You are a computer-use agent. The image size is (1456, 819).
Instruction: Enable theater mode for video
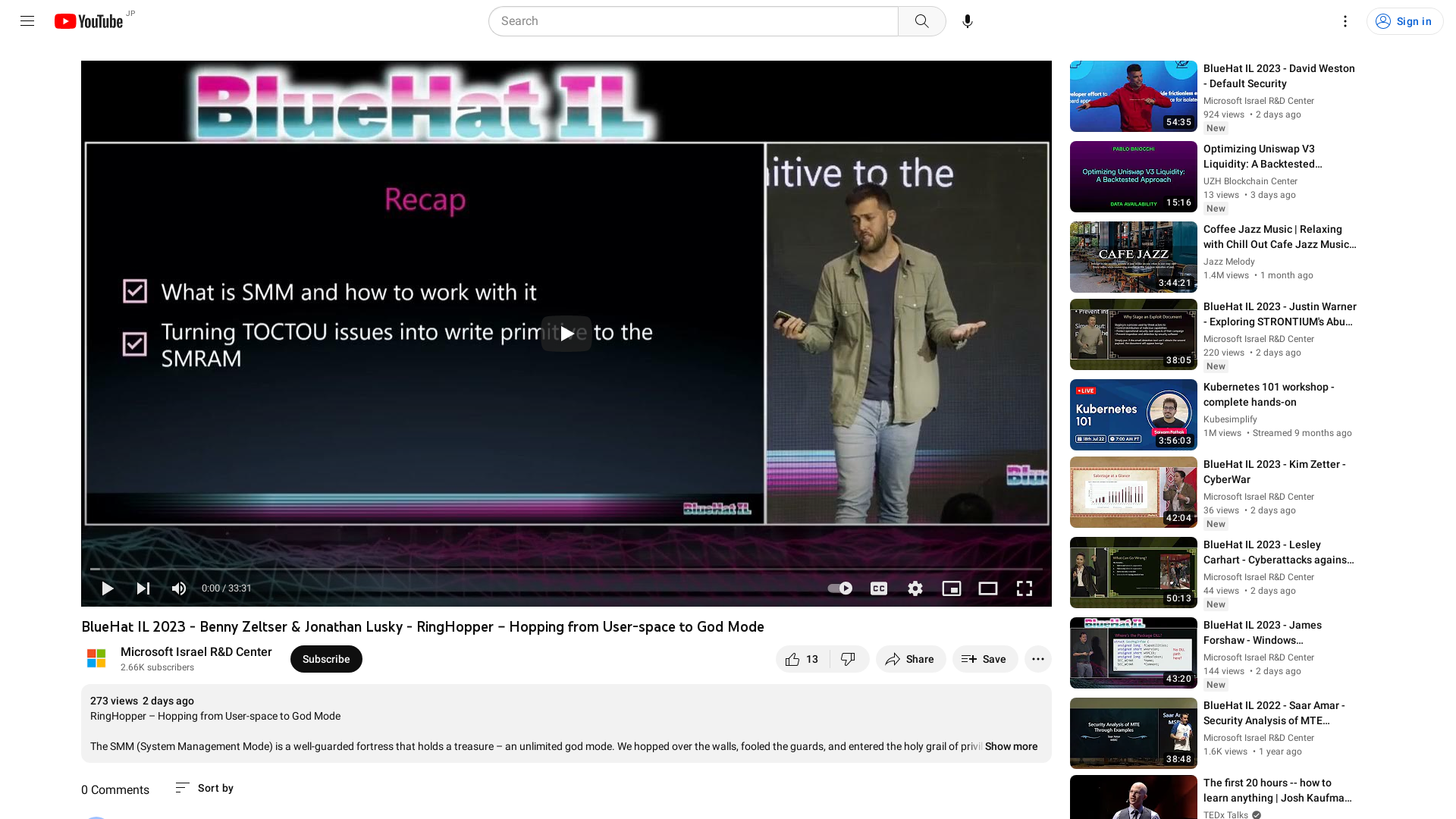[988, 589]
